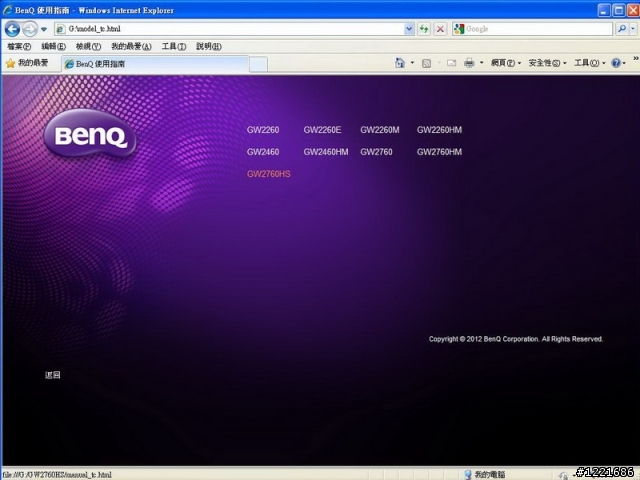Click the blue Help question mark icon
Screen dimensions: 640x480
pos(616,63)
